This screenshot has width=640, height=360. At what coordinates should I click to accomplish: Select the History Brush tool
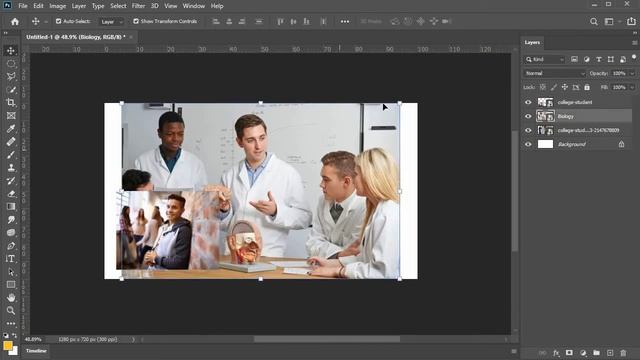point(11,181)
